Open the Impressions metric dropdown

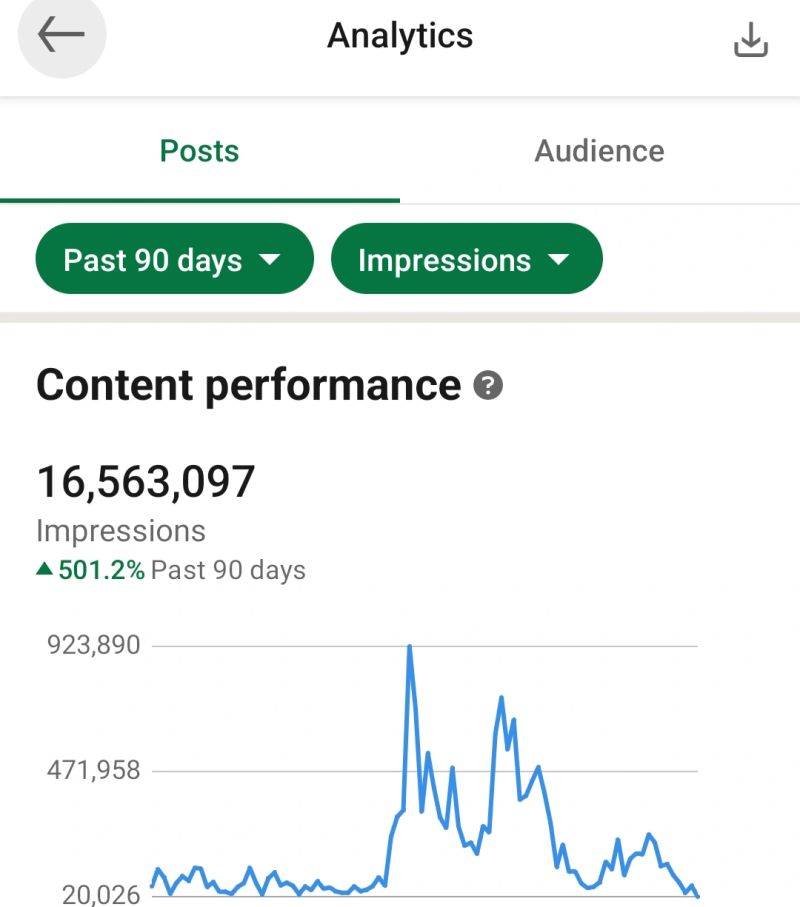(x=466, y=260)
